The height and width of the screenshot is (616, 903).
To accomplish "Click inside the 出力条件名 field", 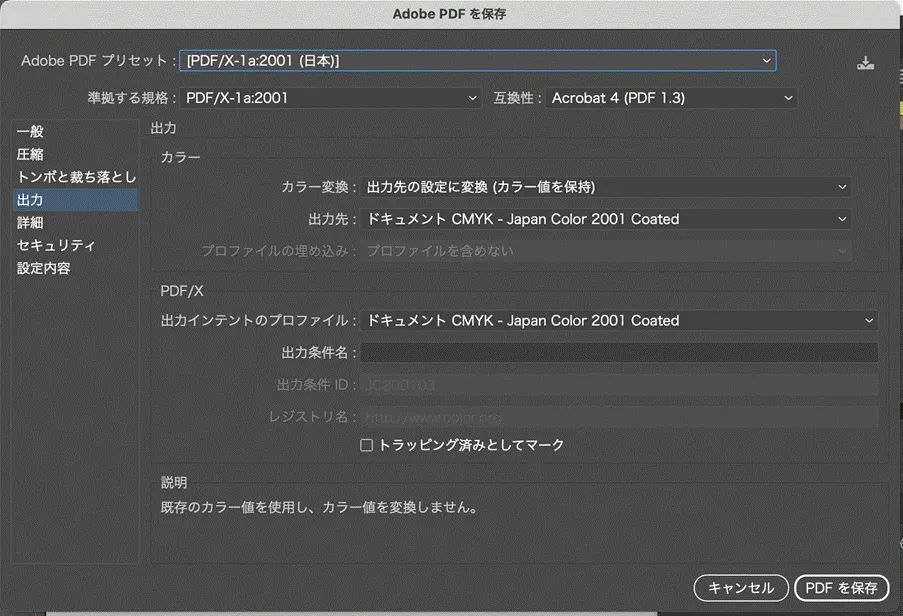I will tap(620, 352).
